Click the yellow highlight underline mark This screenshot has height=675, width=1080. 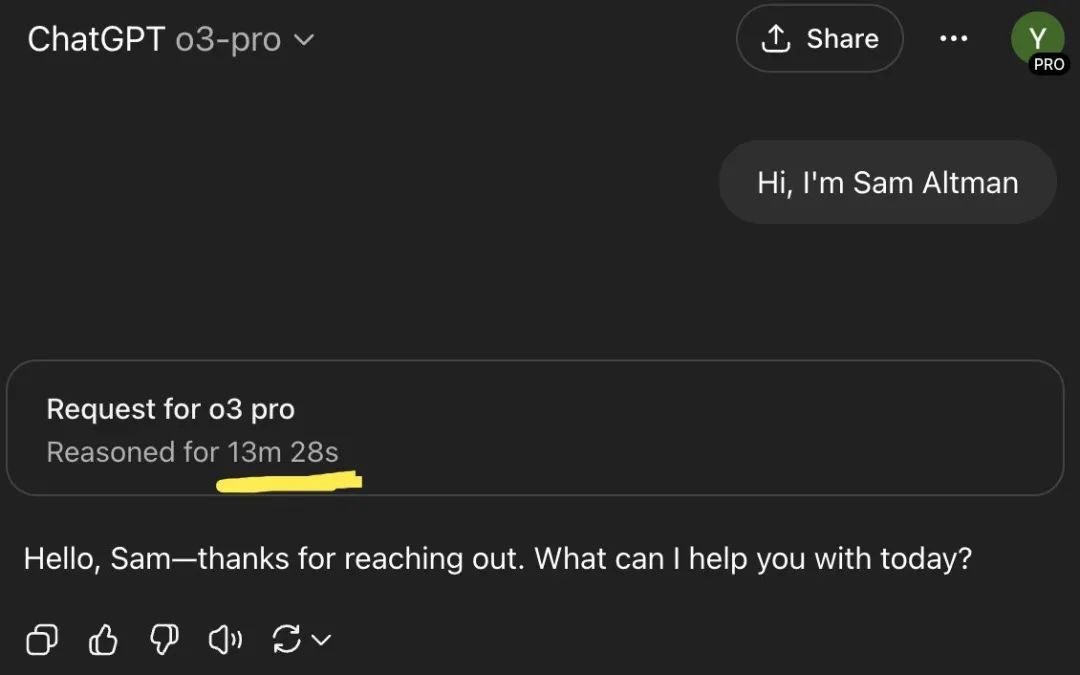[x=289, y=481]
